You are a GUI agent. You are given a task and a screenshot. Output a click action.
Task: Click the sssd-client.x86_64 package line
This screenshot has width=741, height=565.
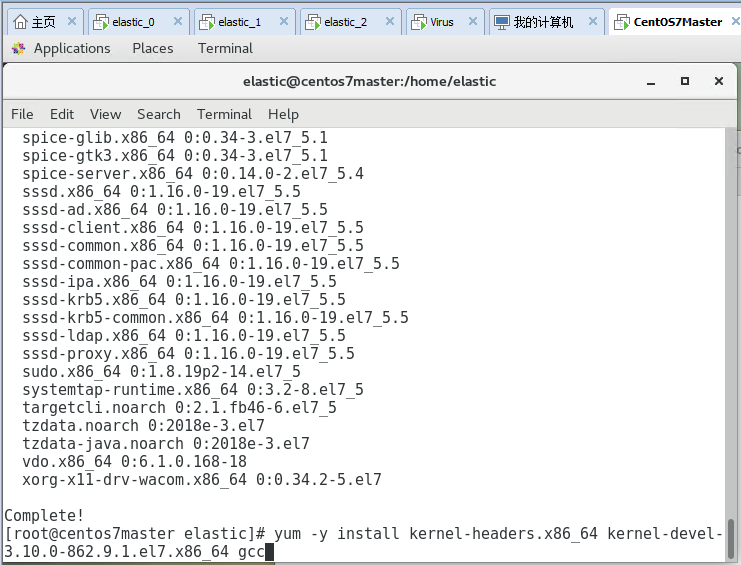click(193, 227)
